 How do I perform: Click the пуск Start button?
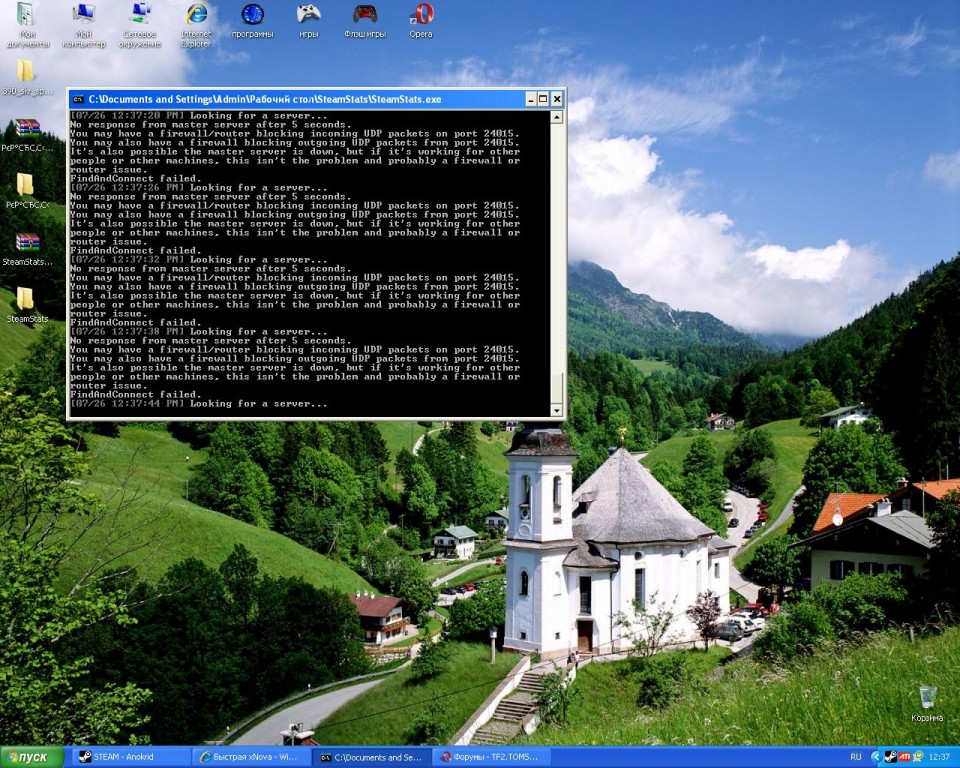click(32, 757)
